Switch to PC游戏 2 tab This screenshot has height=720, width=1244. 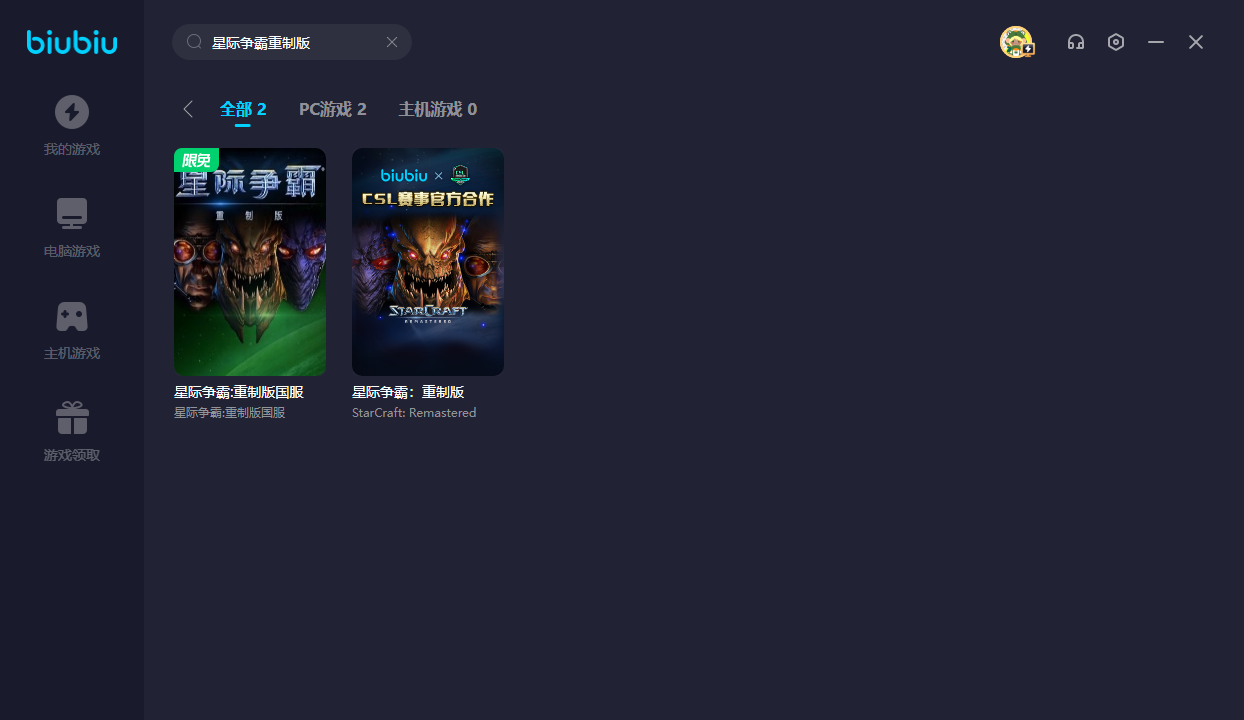[x=333, y=109]
